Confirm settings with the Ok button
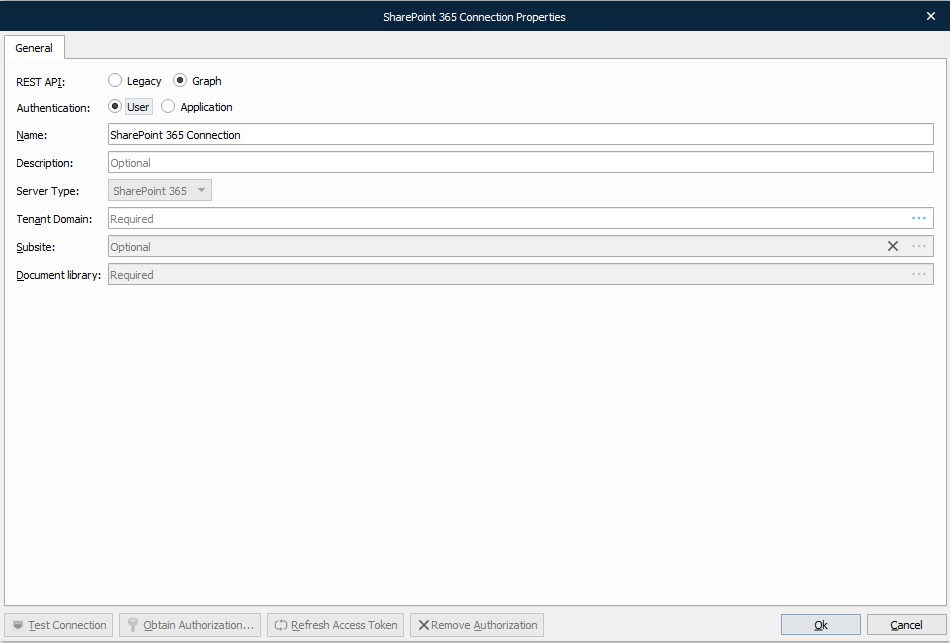The width and height of the screenshot is (950, 643). tap(820, 624)
